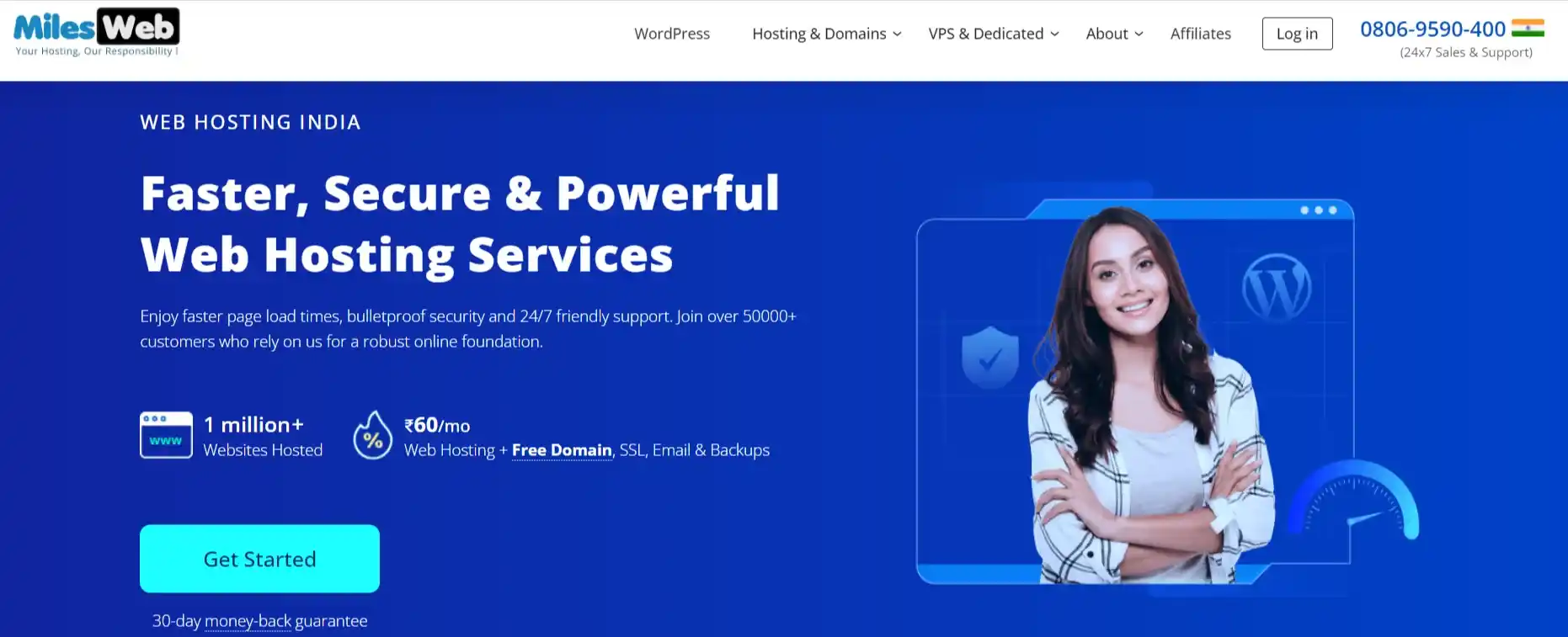Viewport: 1568px width, 637px height.
Task: Open the Free Domain link
Action: [562, 450]
